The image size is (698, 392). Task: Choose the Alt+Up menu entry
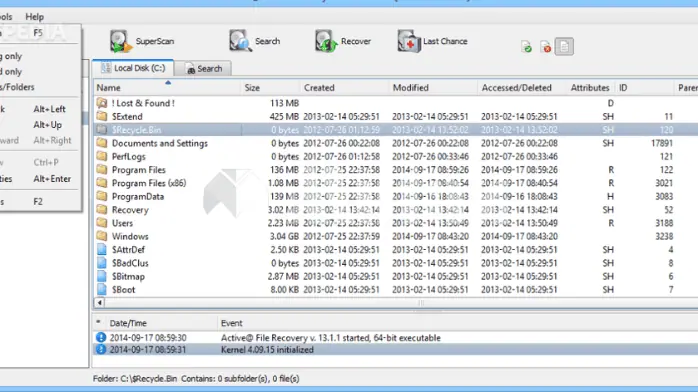point(39,125)
